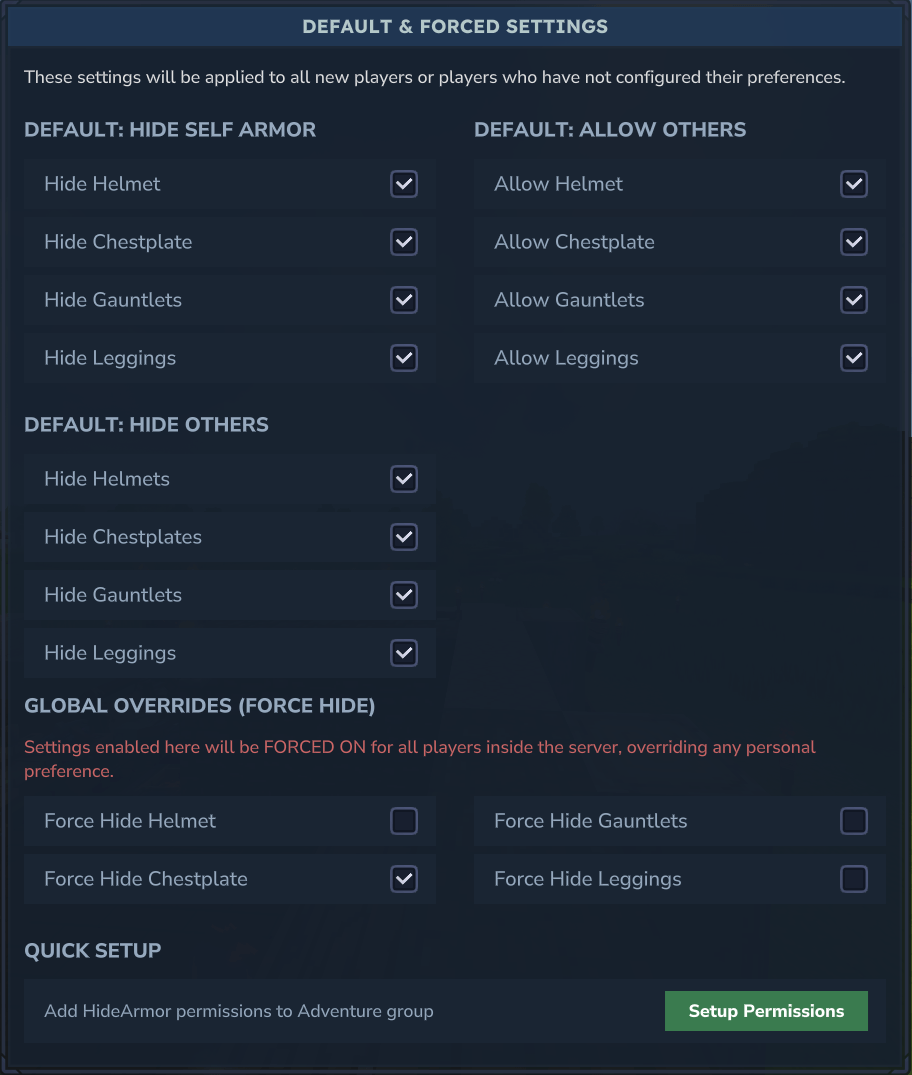Uncheck Hide Leggings under Hide Others
912x1075 pixels.
coord(404,653)
